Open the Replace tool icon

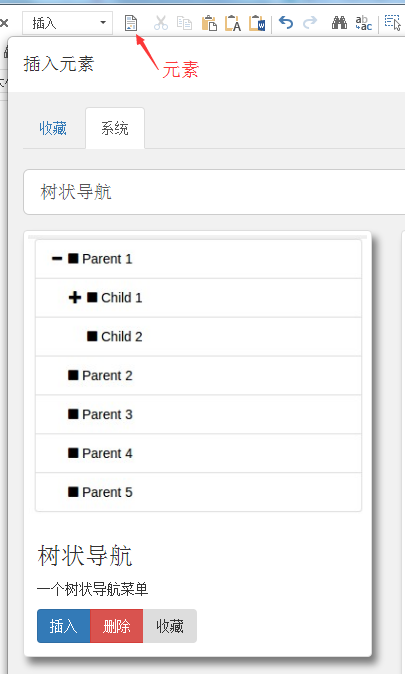click(363, 23)
